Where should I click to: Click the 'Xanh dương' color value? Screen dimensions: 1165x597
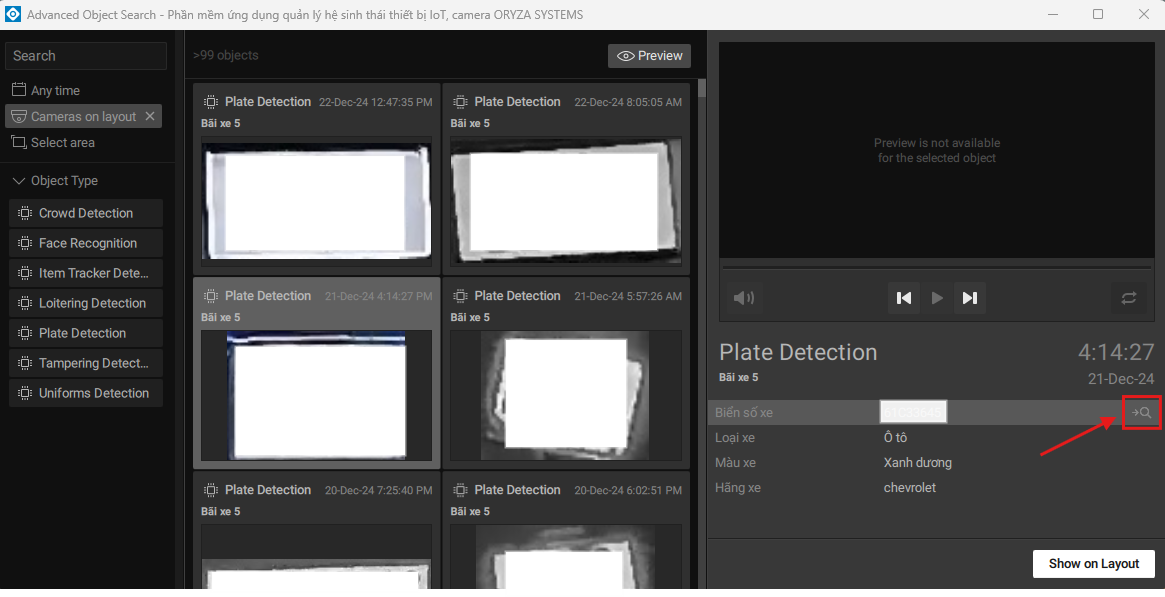point(918,463)
